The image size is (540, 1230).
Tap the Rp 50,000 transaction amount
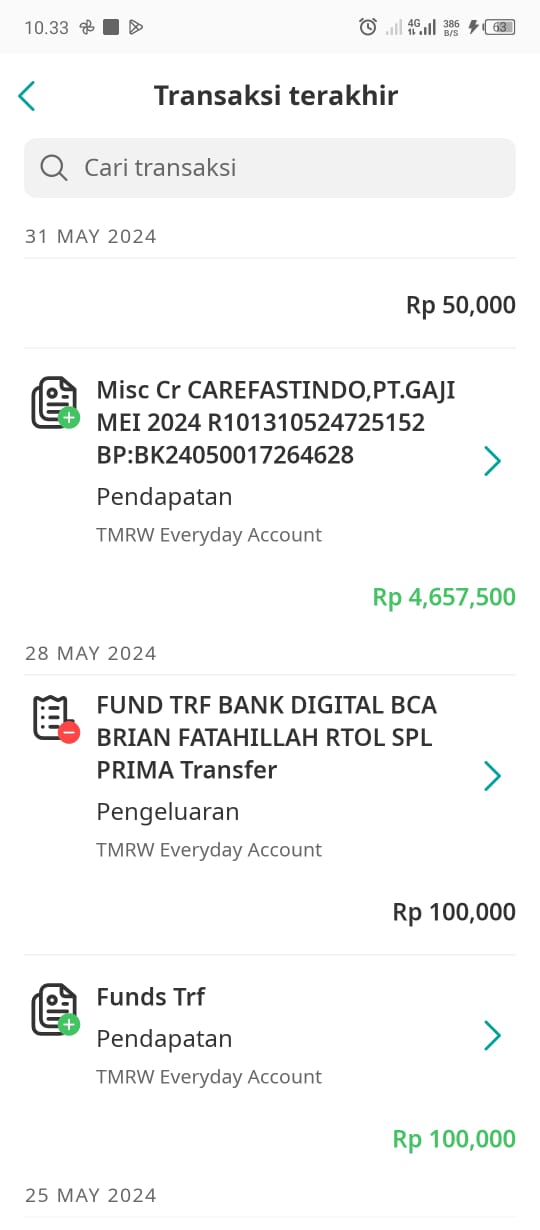point(461,305)
